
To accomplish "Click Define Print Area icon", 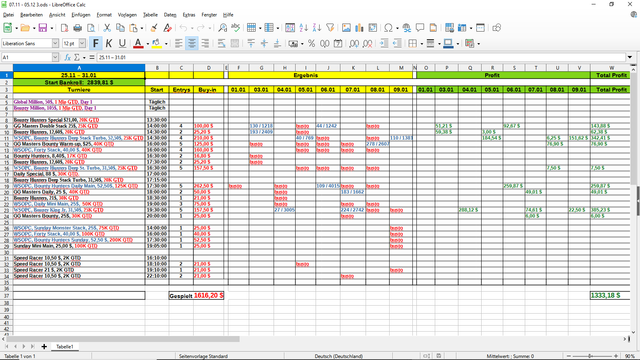I will coord(449,28).
